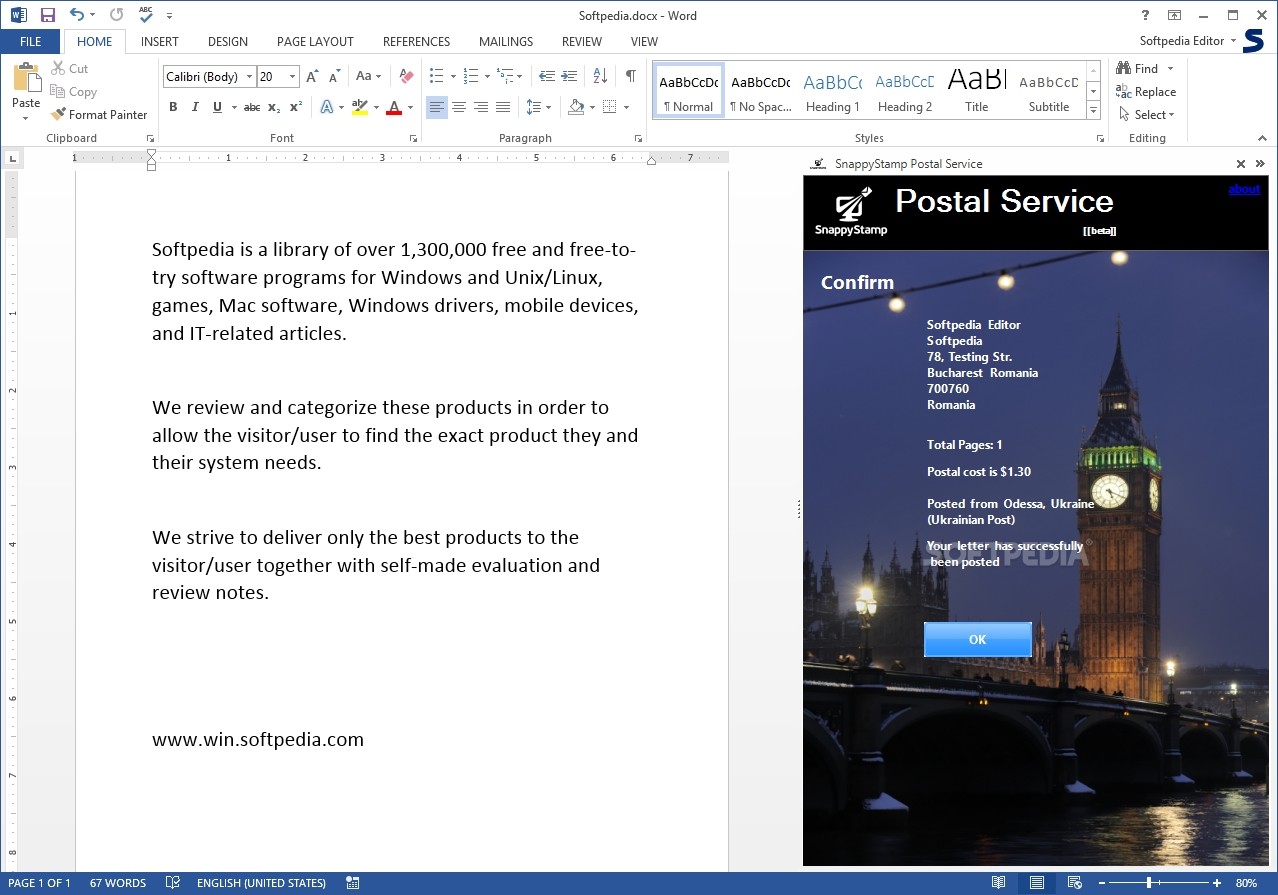1278x895 pixels.
Task: Toggle bulleted list
Action: coord(436,76)
